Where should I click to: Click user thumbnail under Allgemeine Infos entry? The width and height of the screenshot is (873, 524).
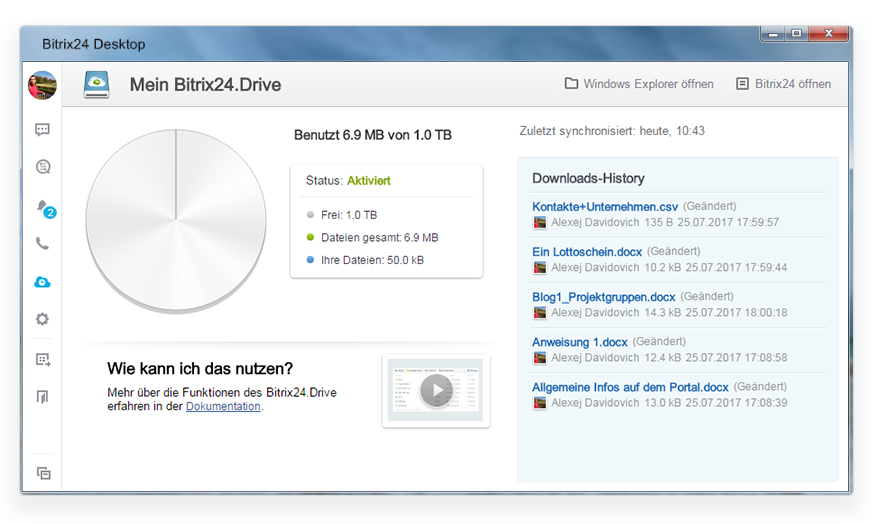coord(540,403)
